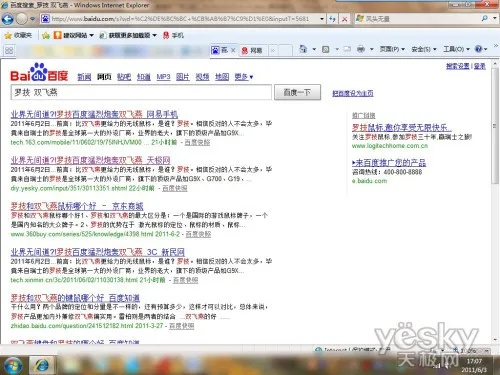Open the 罗技鼠标 sponsored ad link
Screen dimensions: 500x375
pyautogui.click(x=402, y=127)
